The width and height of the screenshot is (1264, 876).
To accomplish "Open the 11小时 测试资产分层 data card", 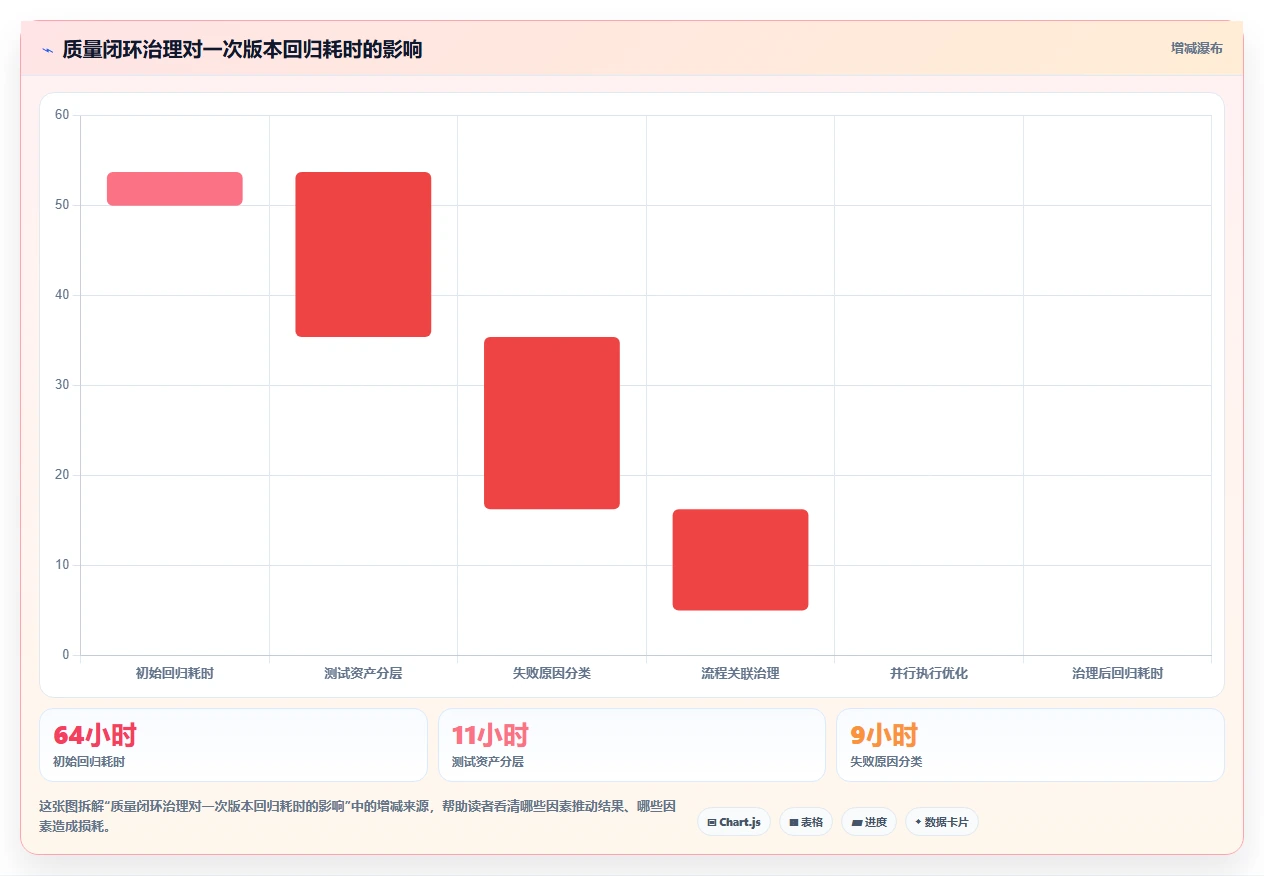I will pos(632,745).
